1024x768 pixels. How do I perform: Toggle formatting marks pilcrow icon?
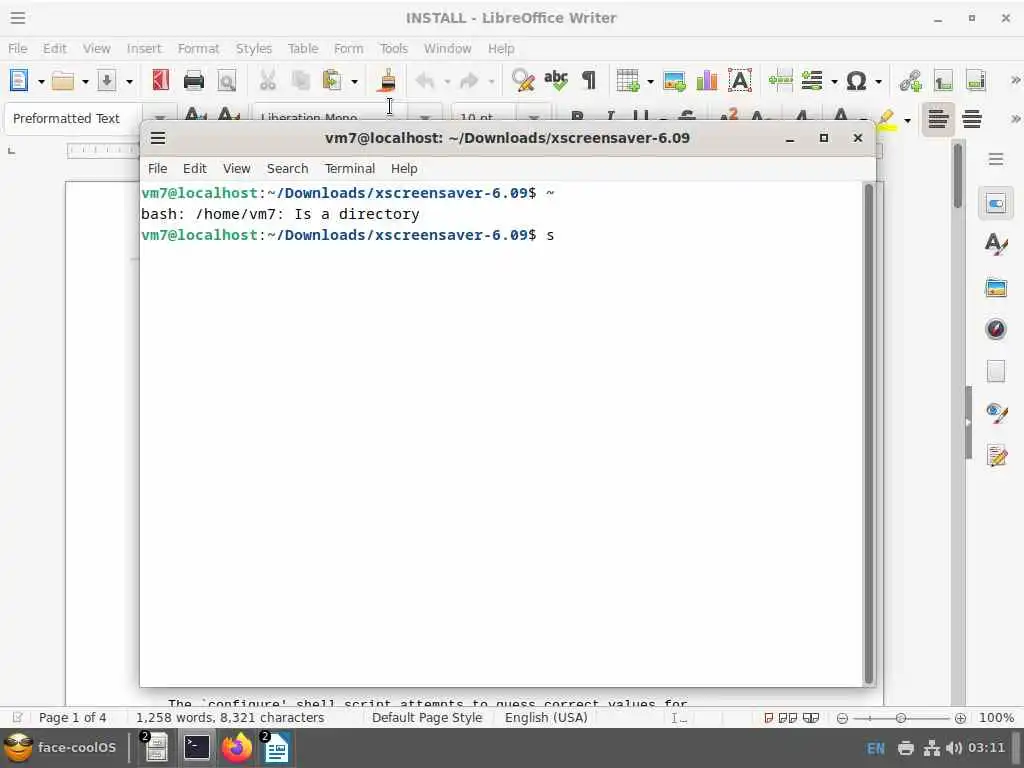[x=589, y=80]
